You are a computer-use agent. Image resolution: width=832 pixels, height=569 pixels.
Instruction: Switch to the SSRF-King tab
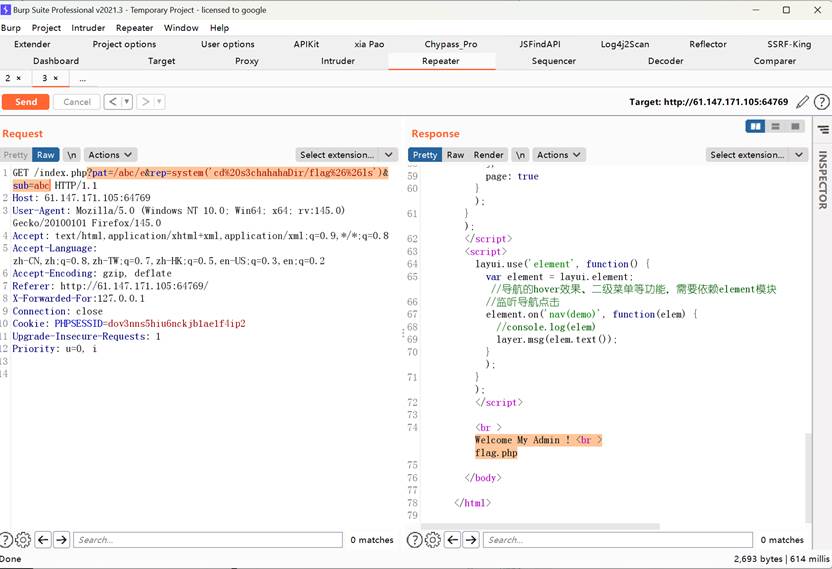[x=789, y=44]
